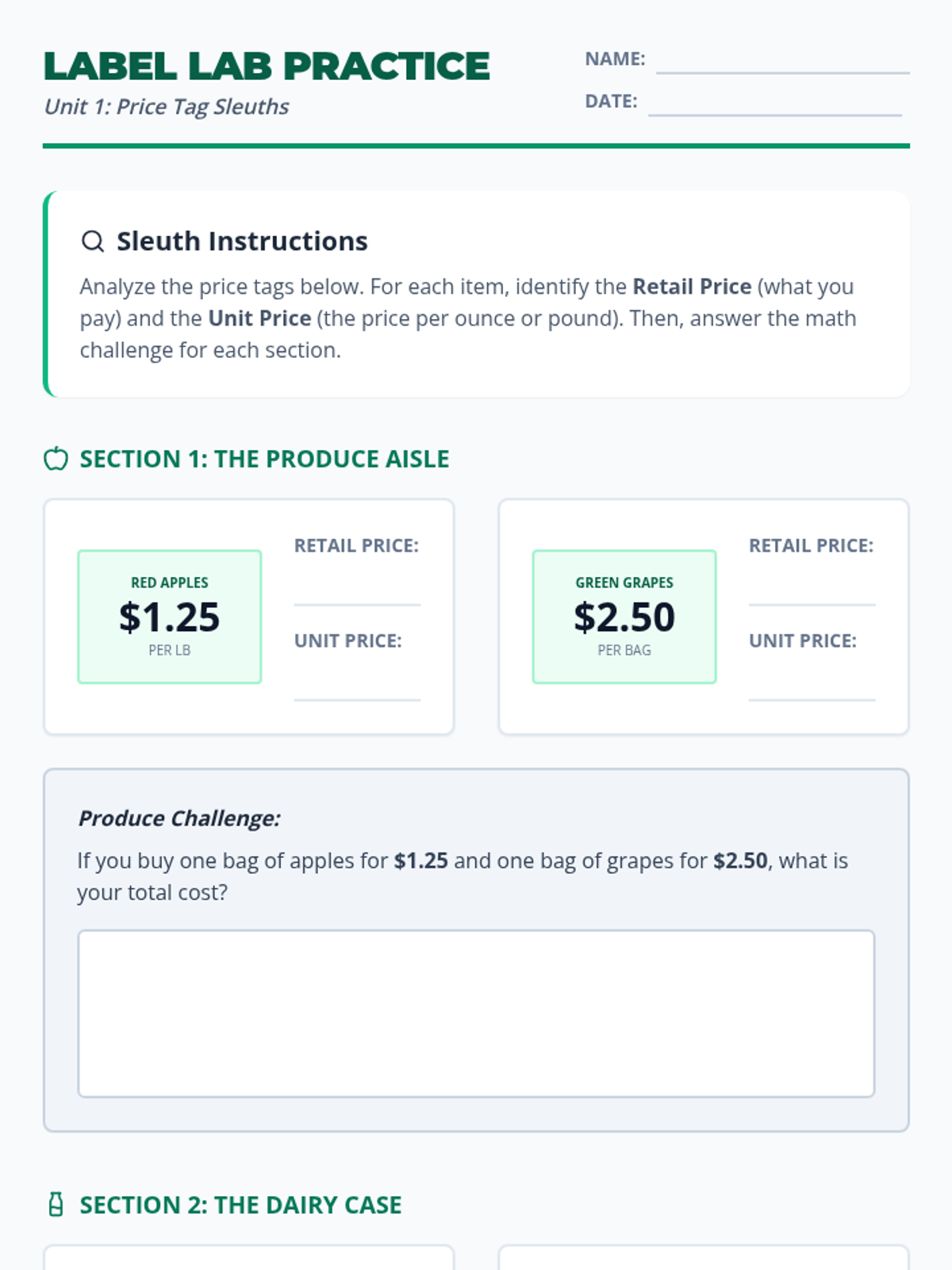Click the Label Lab Practice title
Image resolution: width=952 pixels, height=1270 pixels.
(x=267, y=67)
